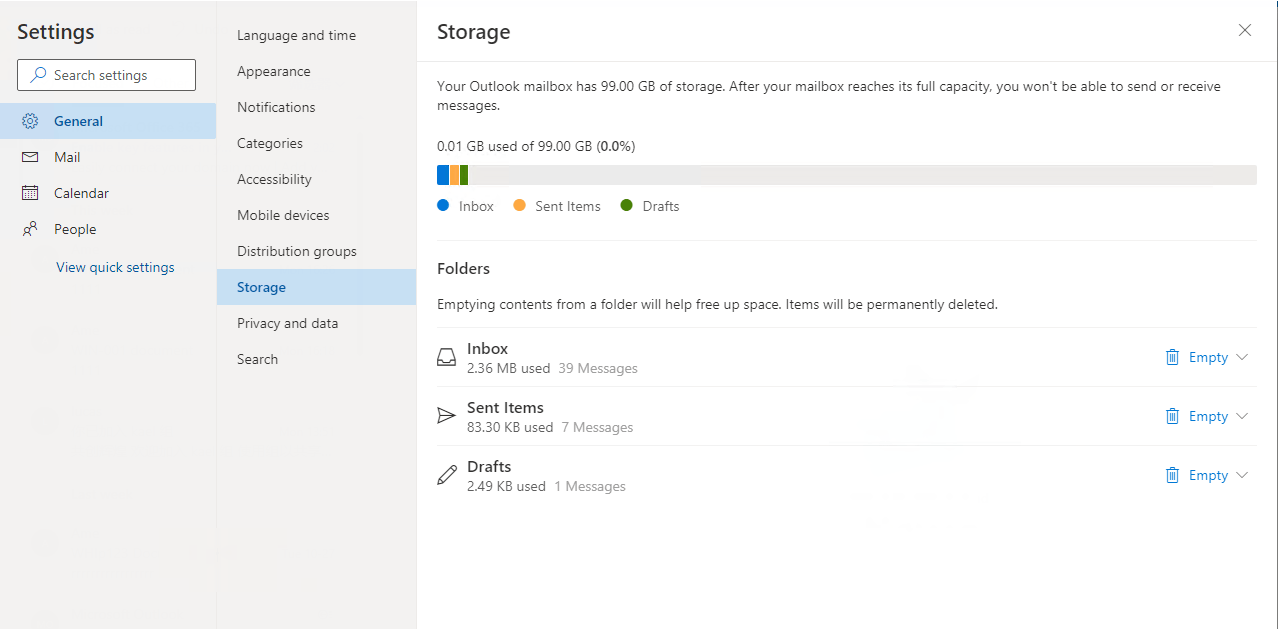This screenshot has width=1279, height=629.
Task: Click '83.30 KB used' text
Action: 510,427
